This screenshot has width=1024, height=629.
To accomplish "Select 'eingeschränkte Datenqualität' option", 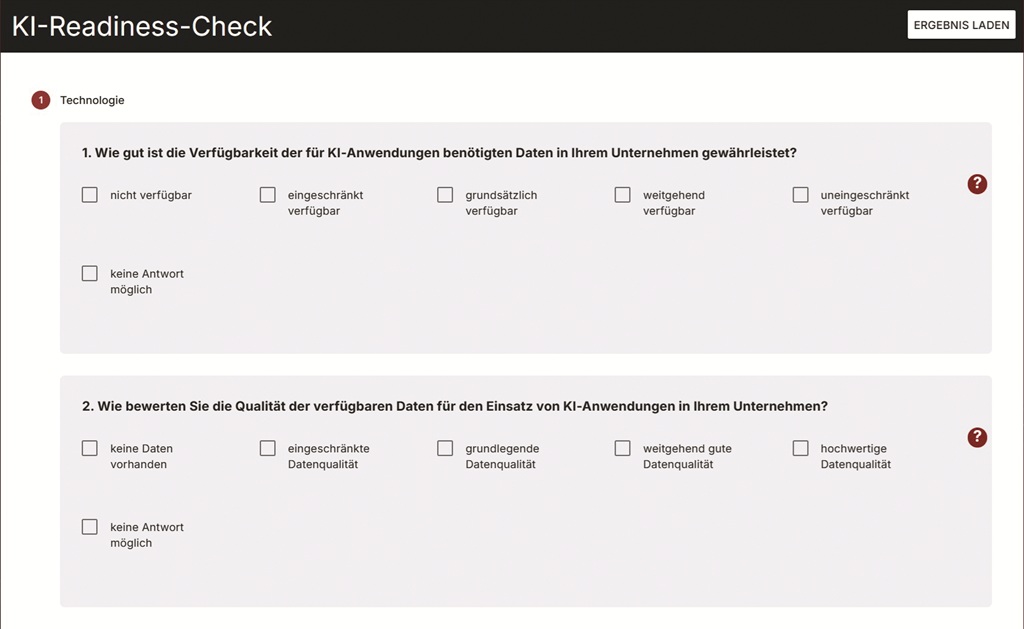I will point(267,449).
